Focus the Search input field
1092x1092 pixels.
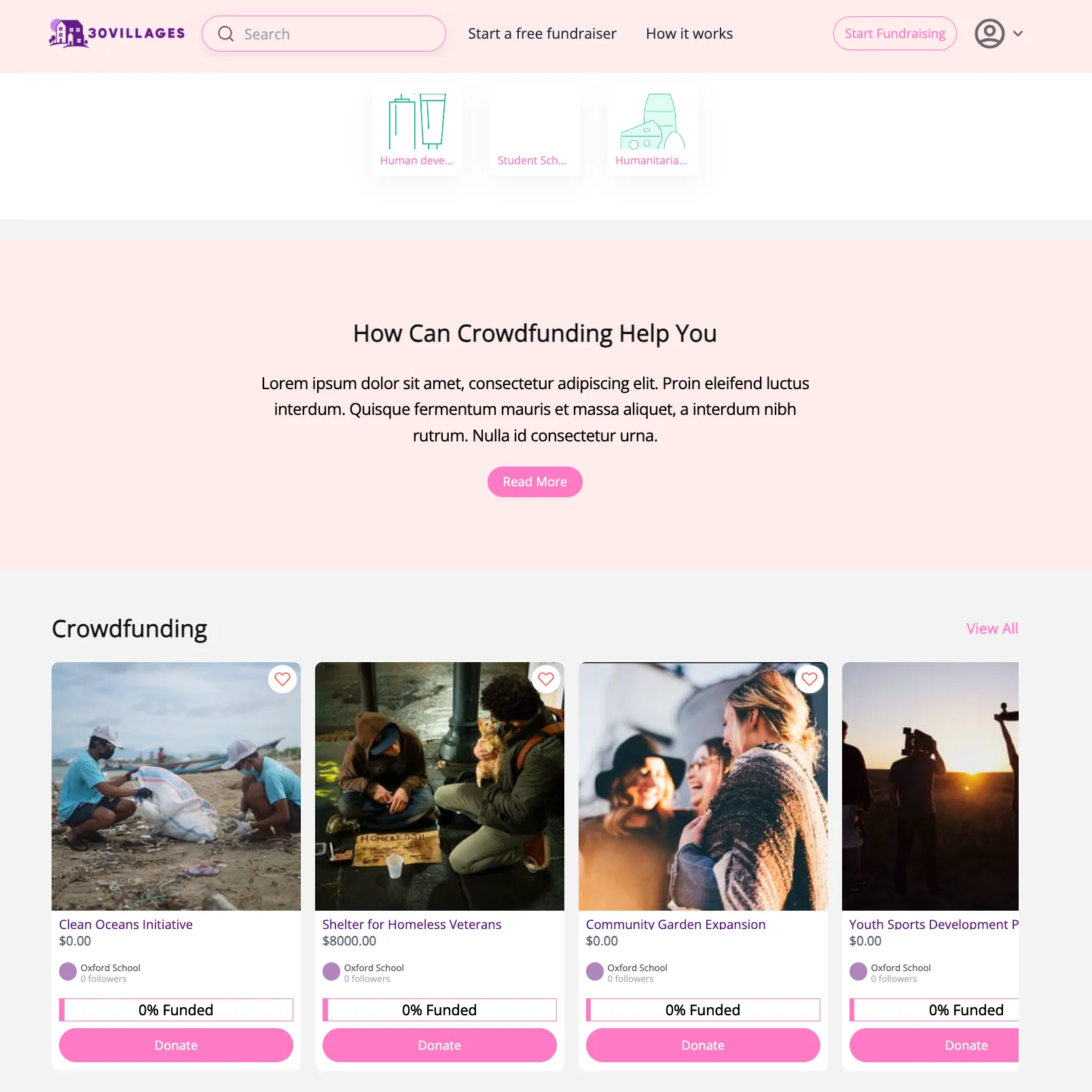[324, 34]
